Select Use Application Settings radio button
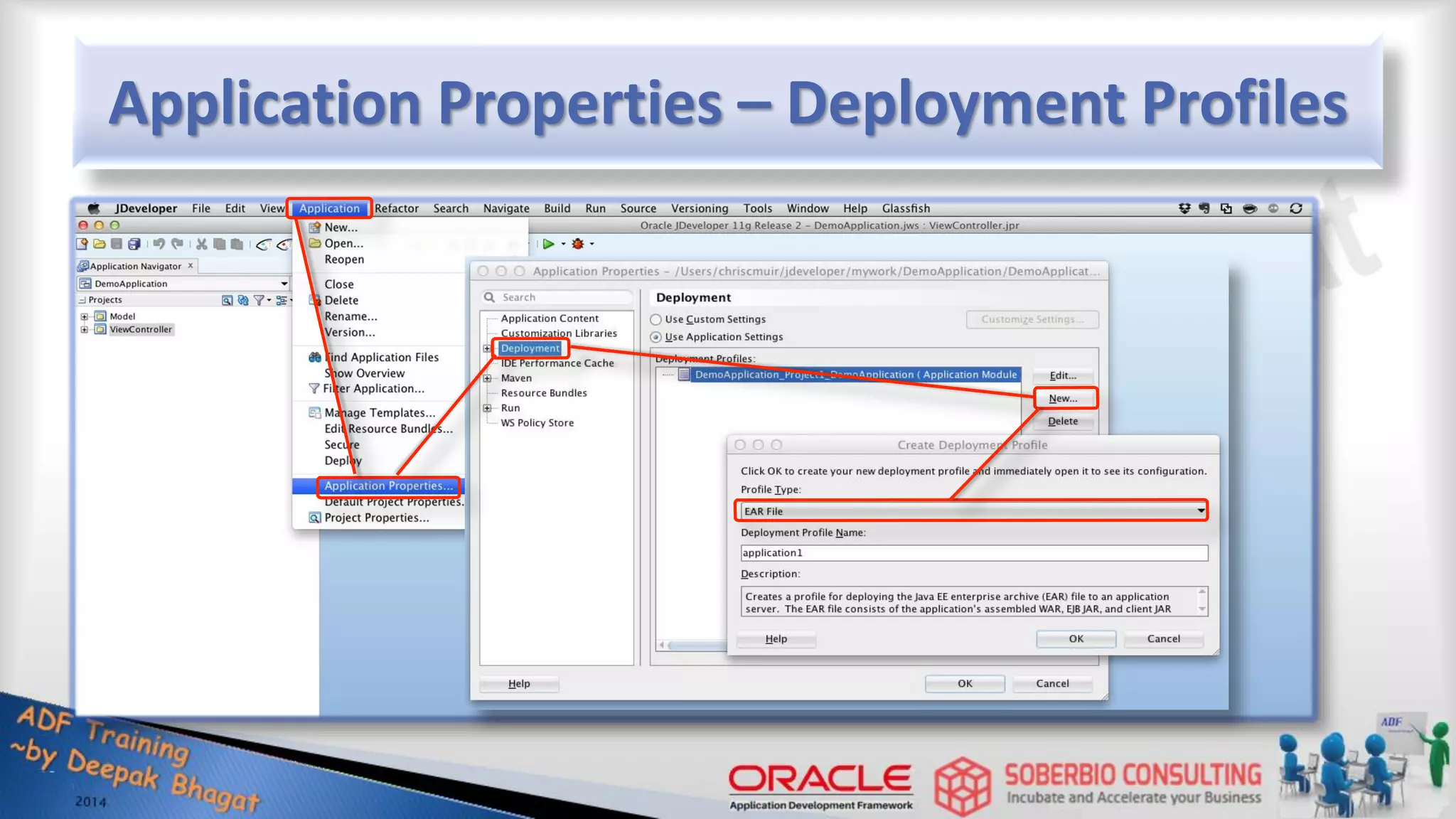The image size is (1456, 819). point(656,337)
